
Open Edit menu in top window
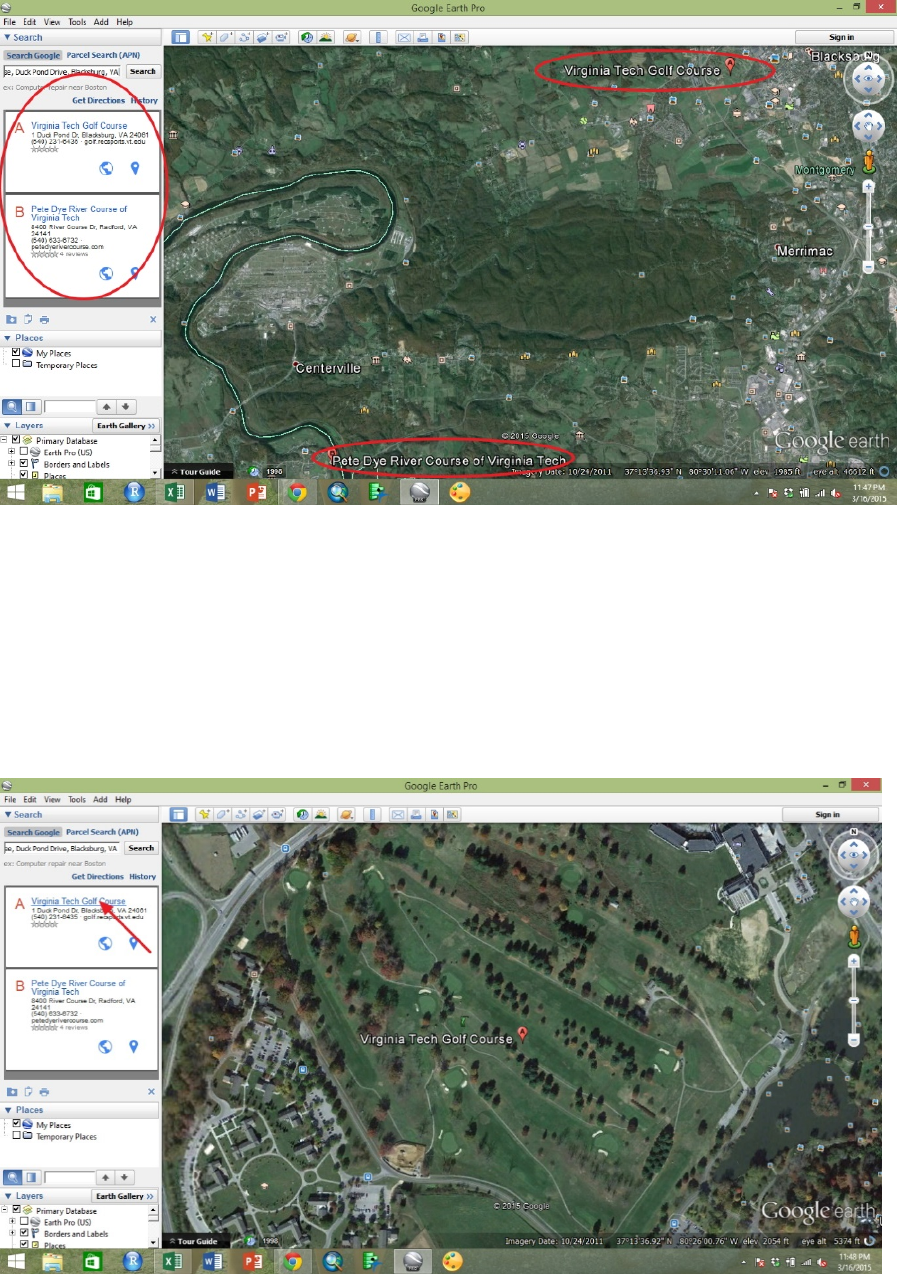pyautogui.click(x=31, y=21)
